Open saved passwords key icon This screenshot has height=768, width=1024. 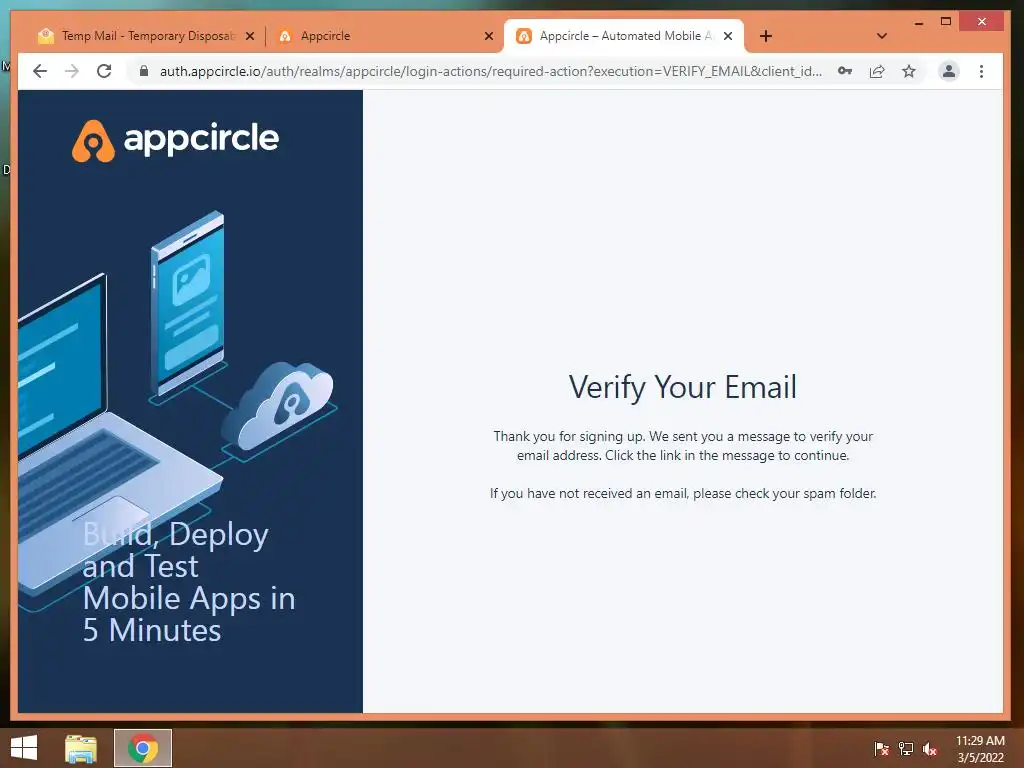click(x=844, y=71)
